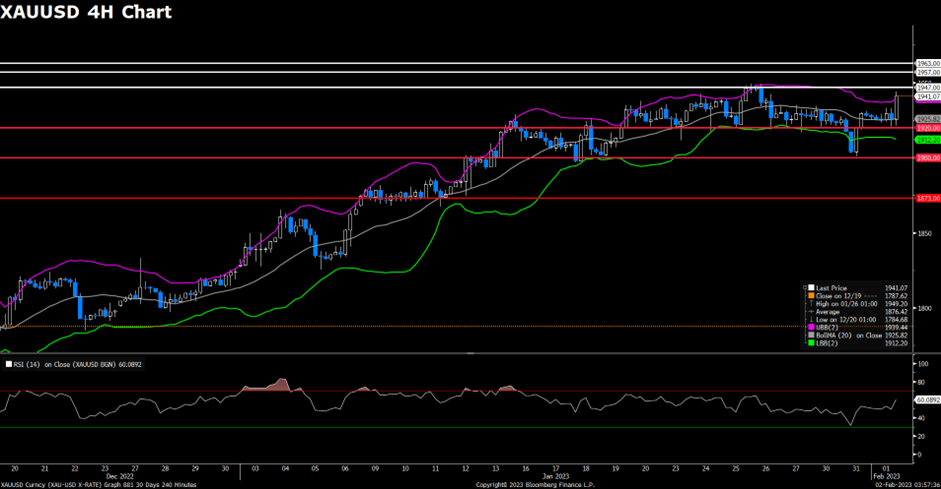Viewport: 941px width, 489px height.
Task: Click the 1941.07 last price axis tag
Action: click(927, 97)
